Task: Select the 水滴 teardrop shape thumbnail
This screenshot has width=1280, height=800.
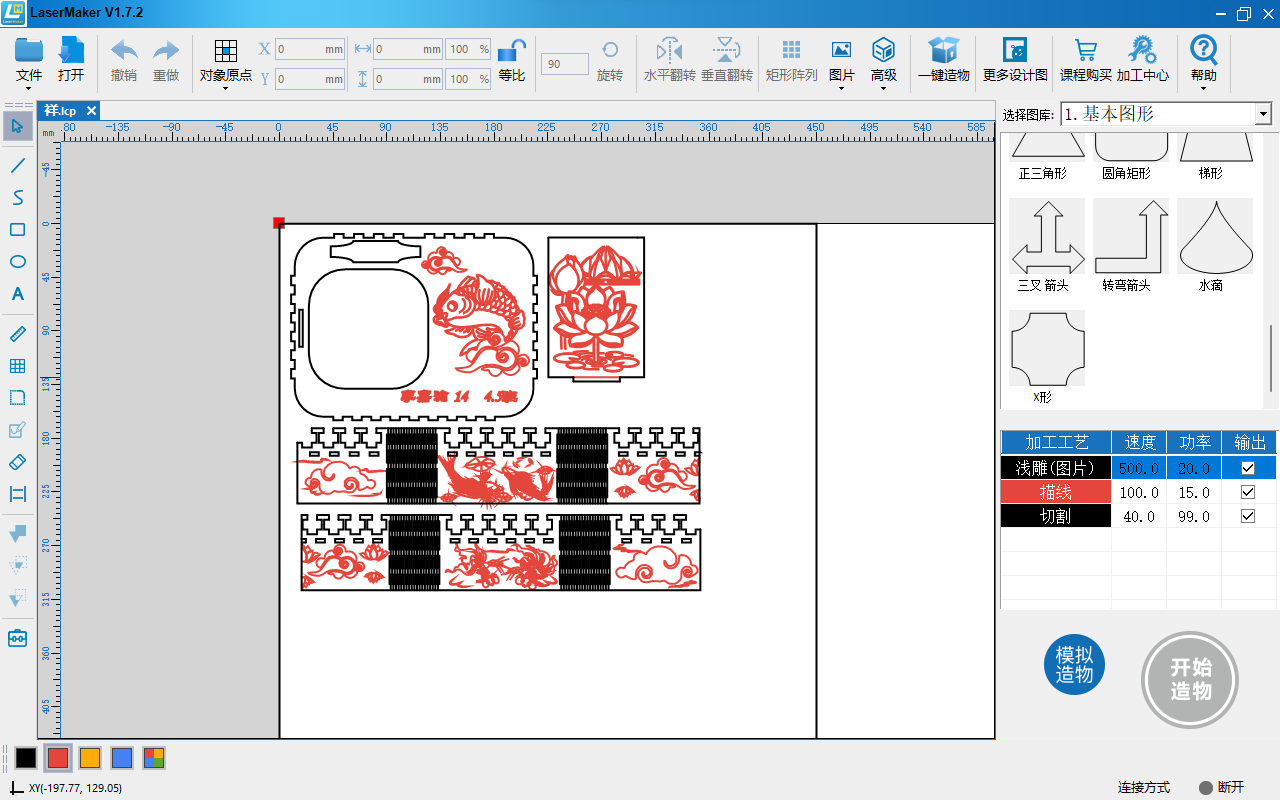Action: 1214,236
